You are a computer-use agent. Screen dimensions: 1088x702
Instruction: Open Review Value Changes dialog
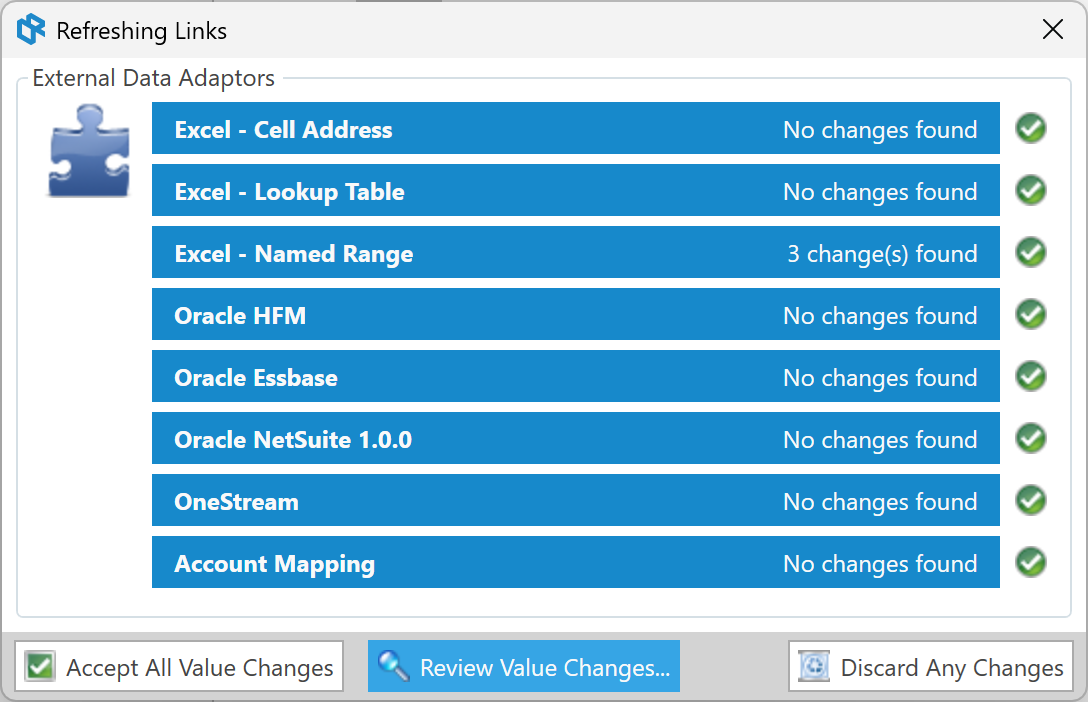(524, 667)
